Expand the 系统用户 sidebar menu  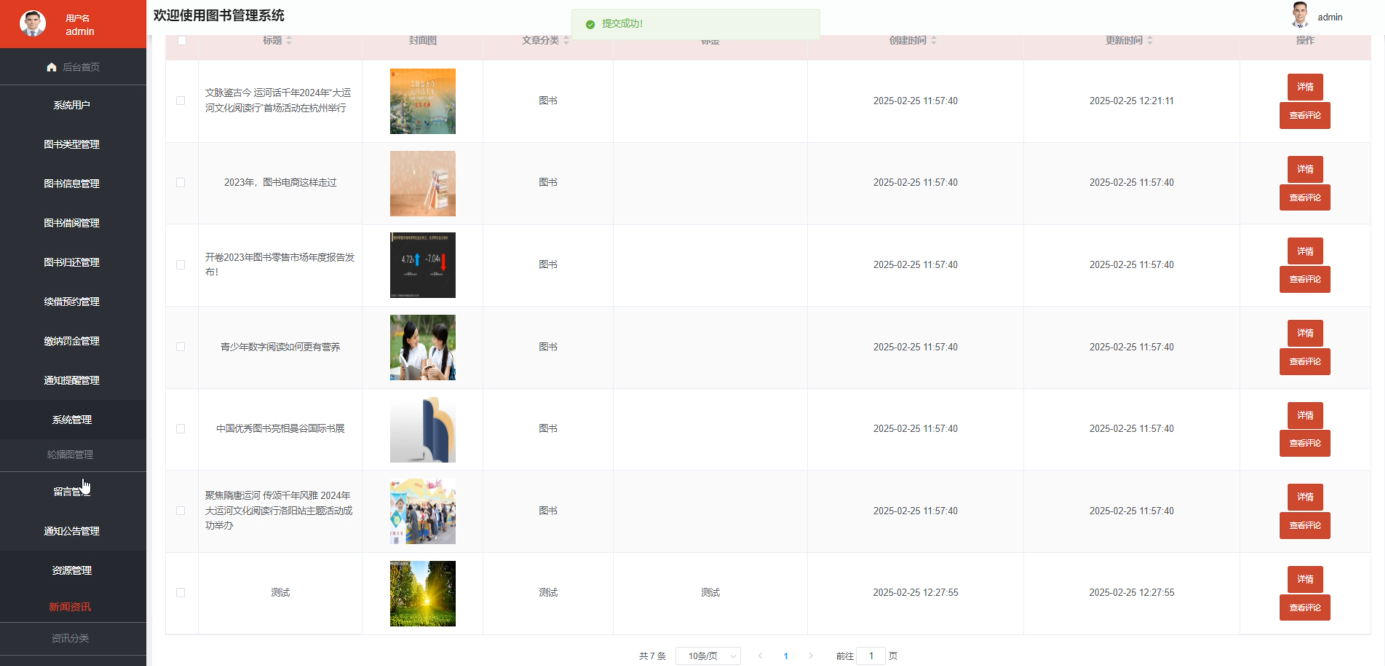pyautogui.click(x=73, y=105)
